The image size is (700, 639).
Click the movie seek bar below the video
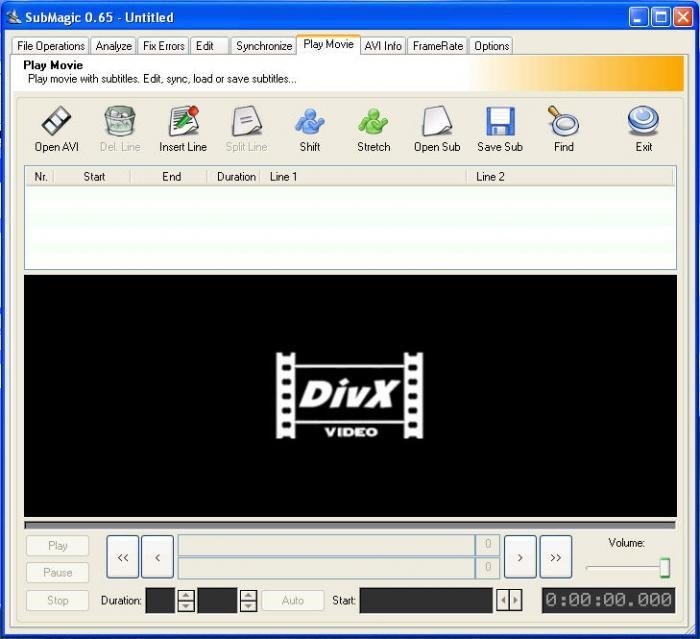click(x=350, y=525)
